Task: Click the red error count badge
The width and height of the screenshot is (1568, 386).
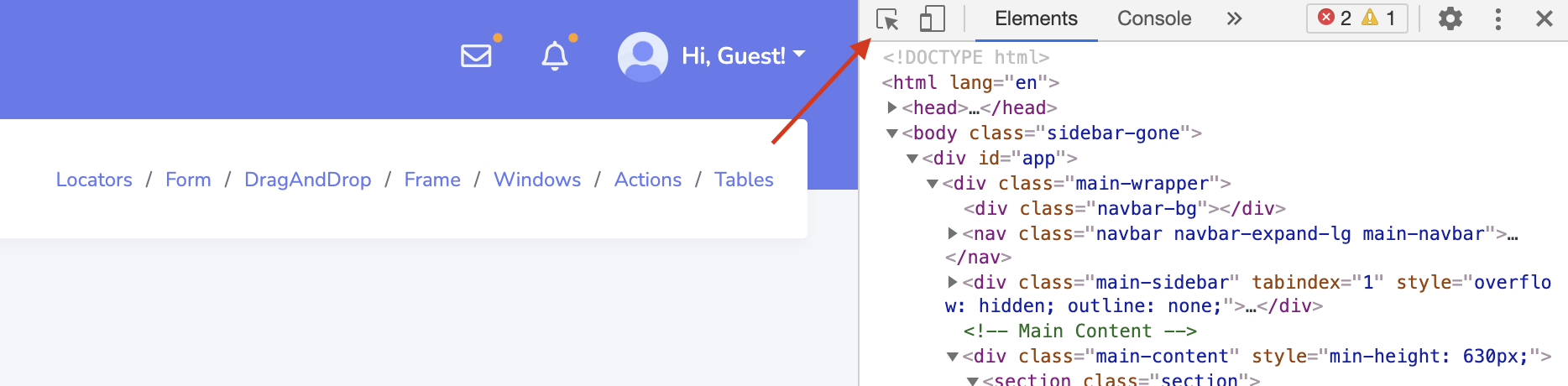Action: [1335, 18]
